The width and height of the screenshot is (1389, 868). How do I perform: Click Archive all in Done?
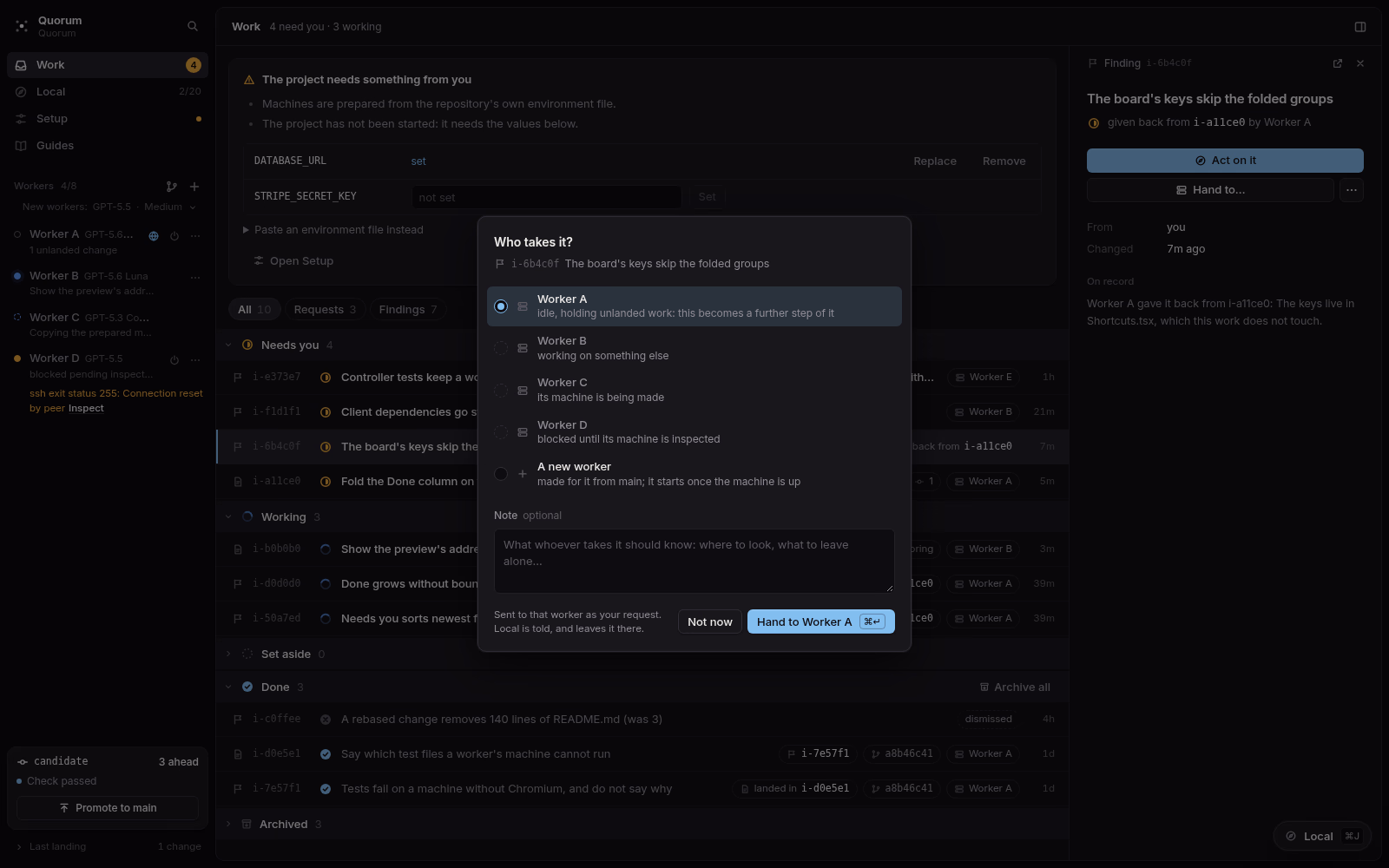pos(1015,687)
